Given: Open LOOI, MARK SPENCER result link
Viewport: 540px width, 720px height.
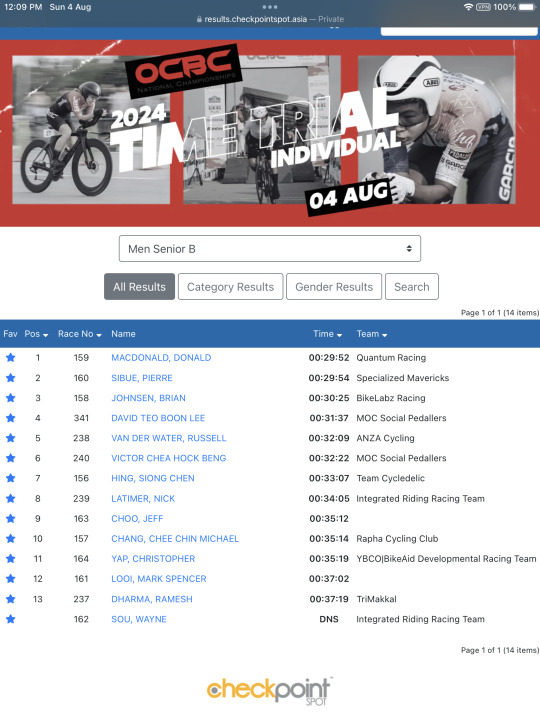Looking at the screenshot, I should pyautogui.click(x=159, y=579).
